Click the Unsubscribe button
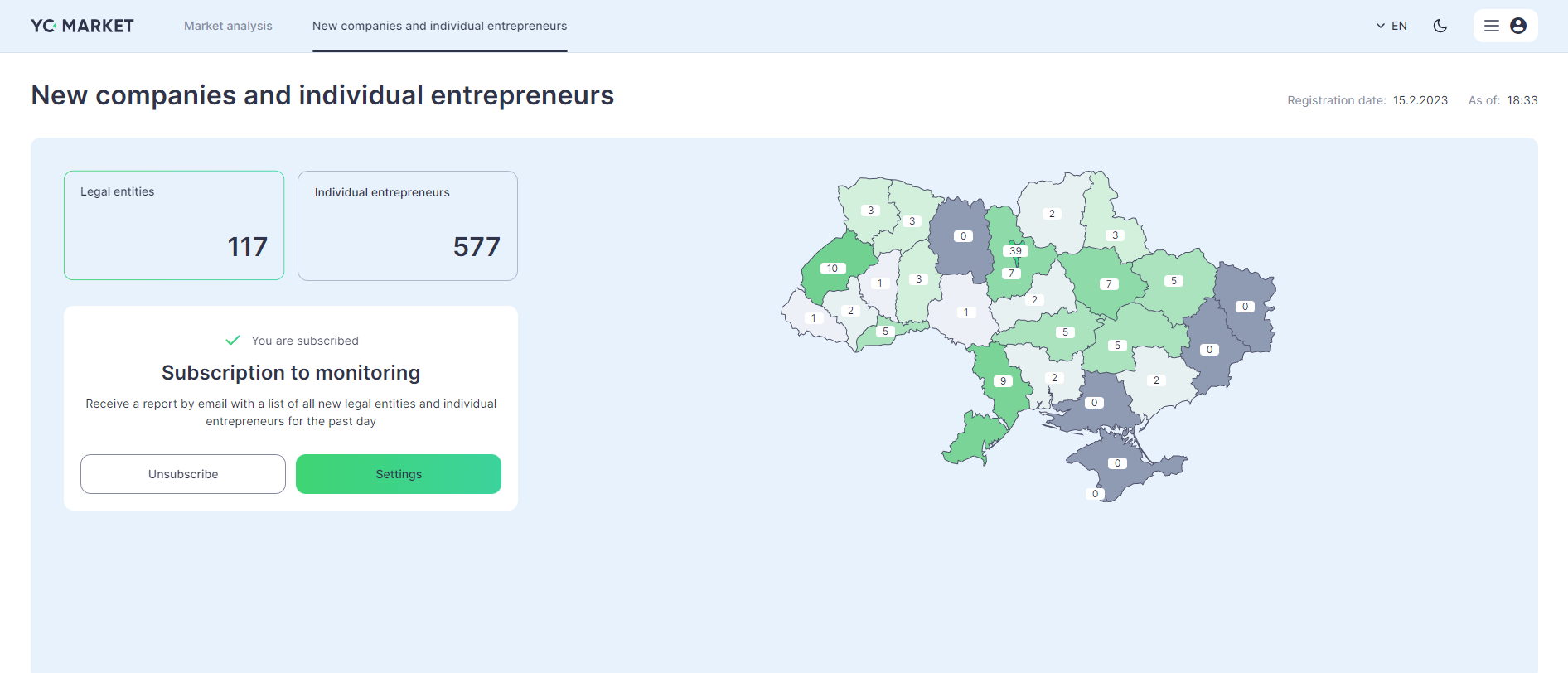This screenshot has width=1568, height=673. tap(183, 474)
